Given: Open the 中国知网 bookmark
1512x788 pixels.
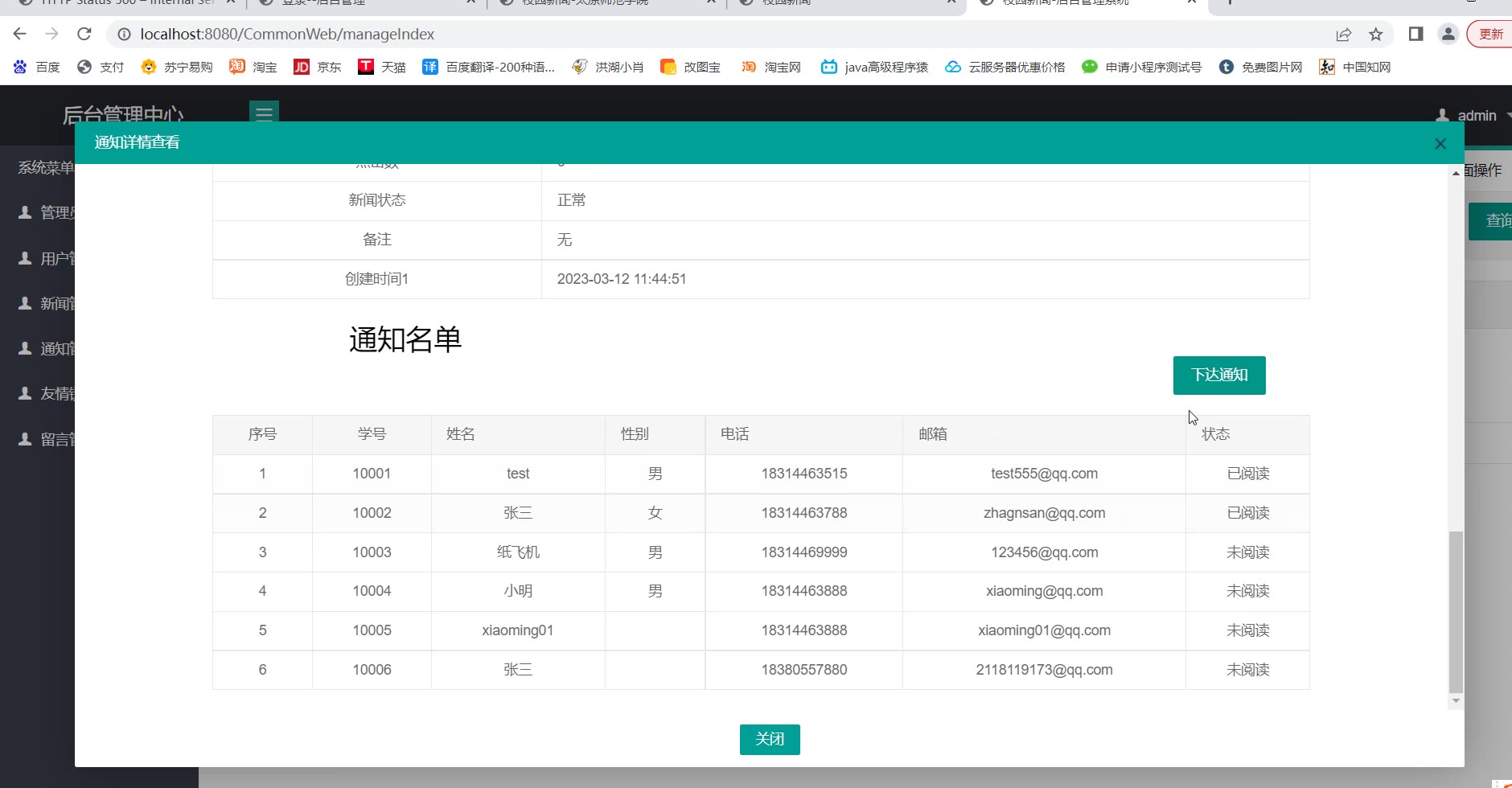Looking at the screenshot, I should [x=1355, y=67].
